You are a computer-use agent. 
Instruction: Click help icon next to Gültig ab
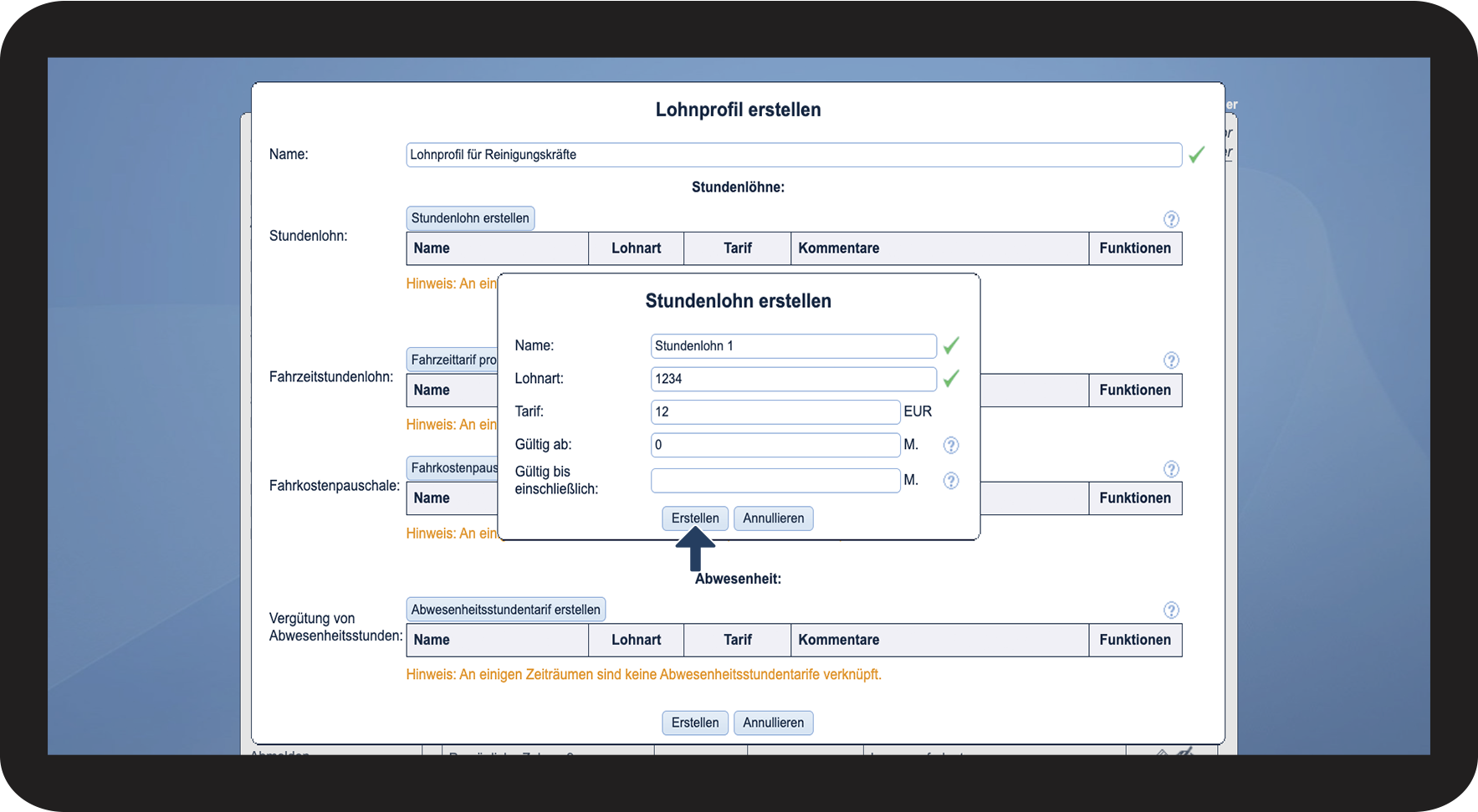951,445
